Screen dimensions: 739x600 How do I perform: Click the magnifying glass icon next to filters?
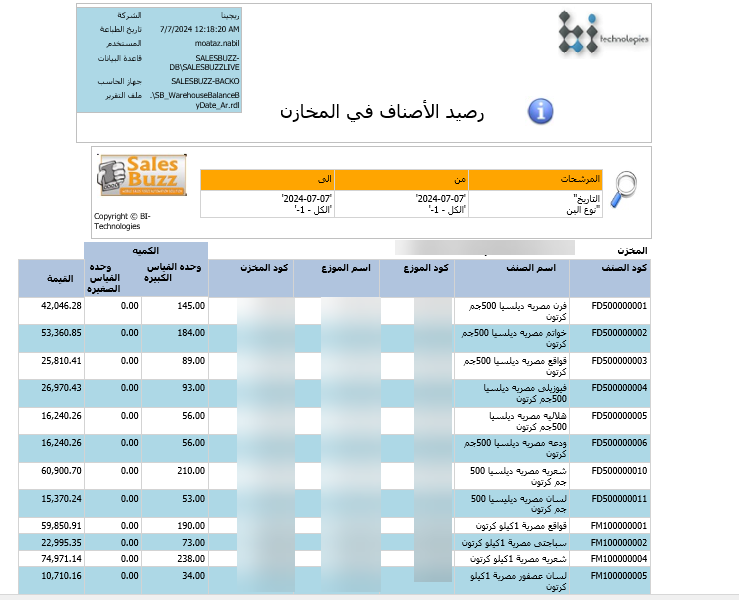625,189
